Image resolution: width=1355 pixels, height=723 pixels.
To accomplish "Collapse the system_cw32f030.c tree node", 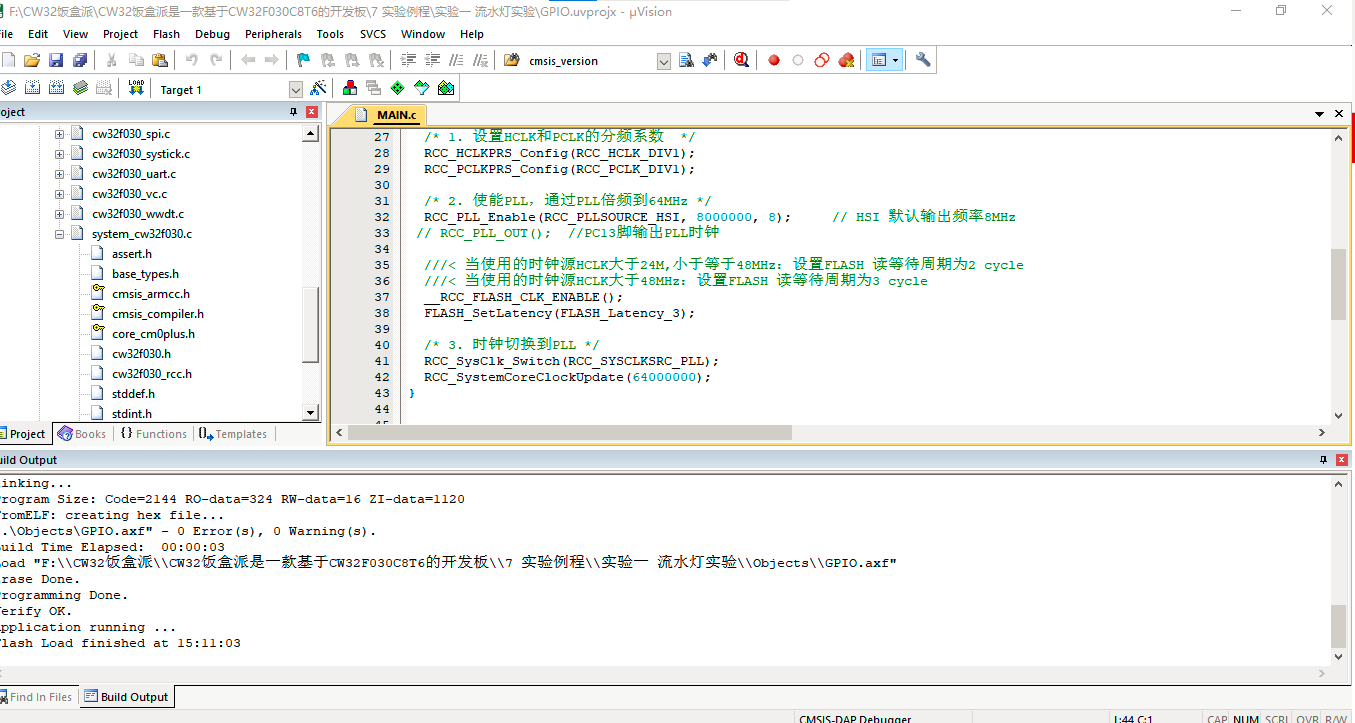I will click(x=59, y=234).
